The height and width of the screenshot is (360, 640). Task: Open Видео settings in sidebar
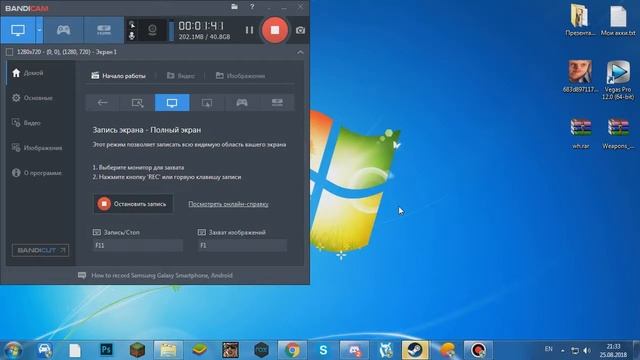pyautogui.click(x=27, y=123)
